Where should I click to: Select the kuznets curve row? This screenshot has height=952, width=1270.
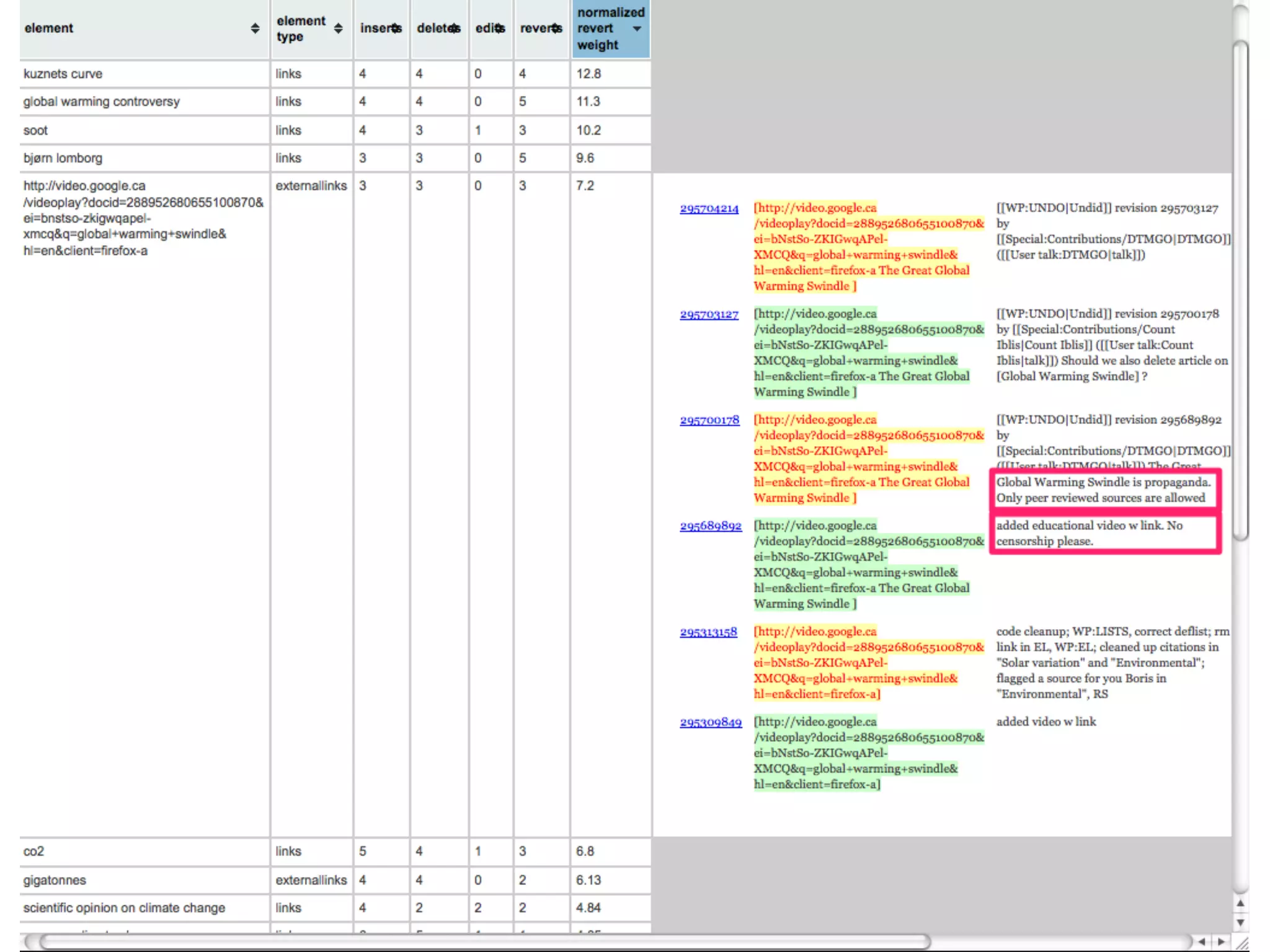click(x=63, y=74)
